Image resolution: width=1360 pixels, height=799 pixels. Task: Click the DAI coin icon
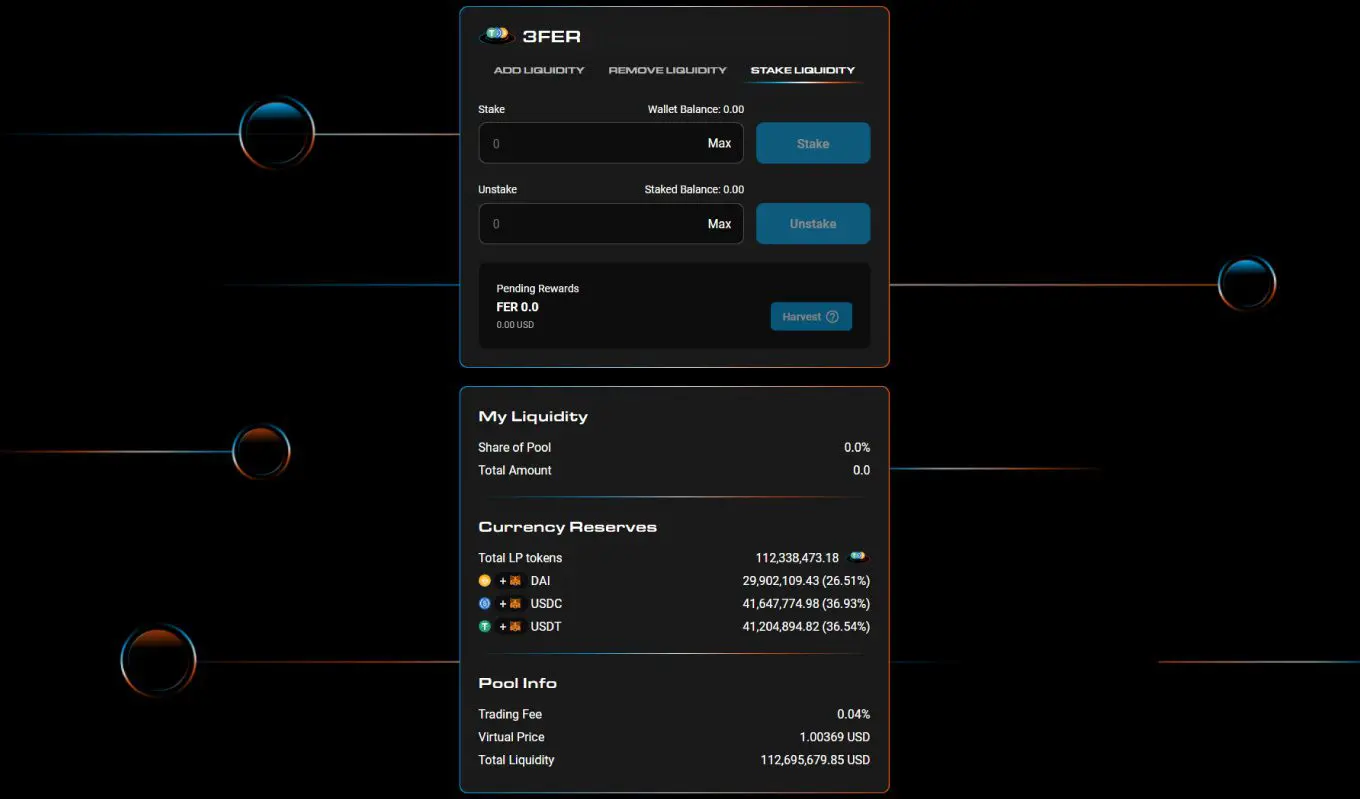click(485, 581)
